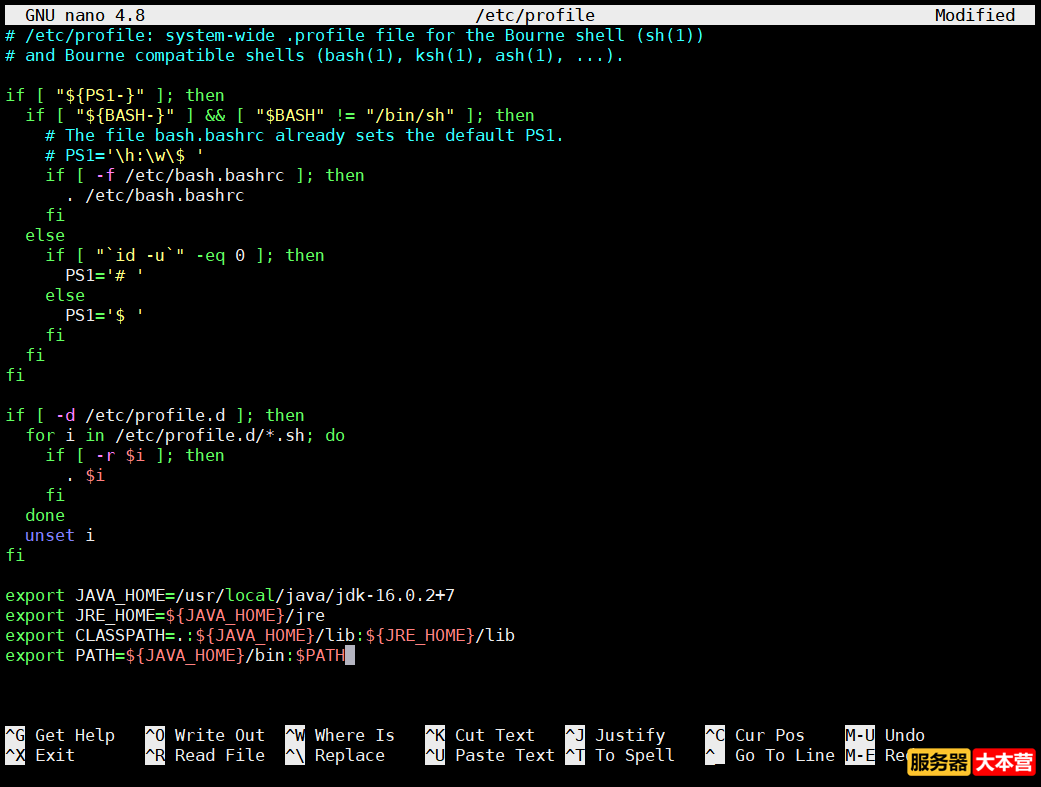Screen dimensions: 1041x787
Task: Click the ^K Cut Text shortcut
Action: (x=480, y=735)
